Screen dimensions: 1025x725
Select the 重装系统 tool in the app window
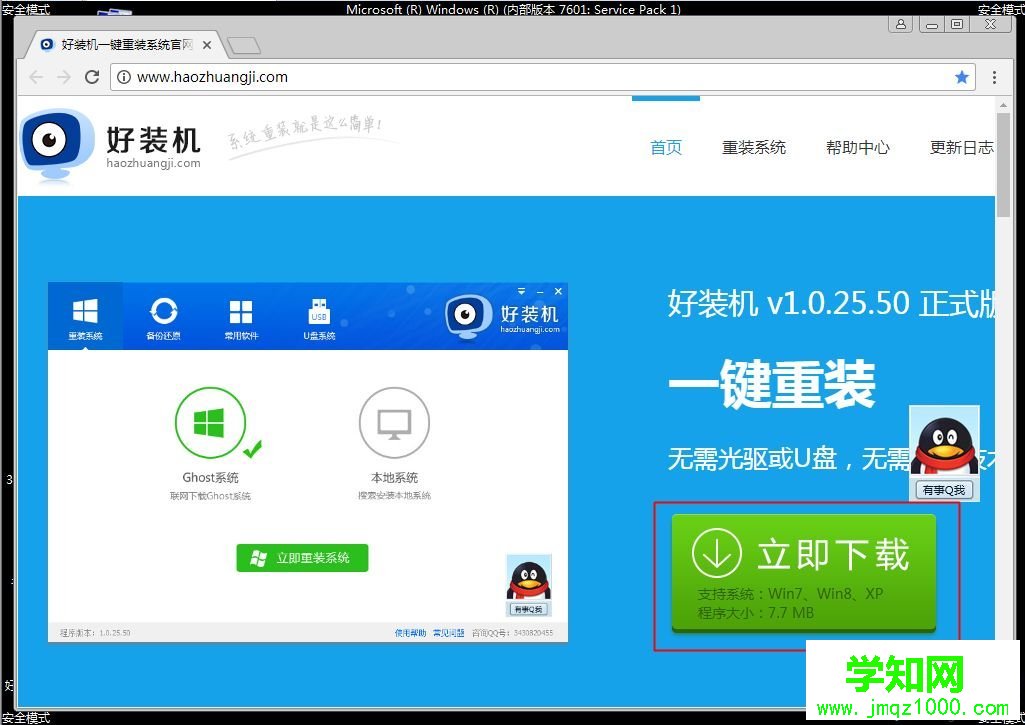click(x=85, y=315)
